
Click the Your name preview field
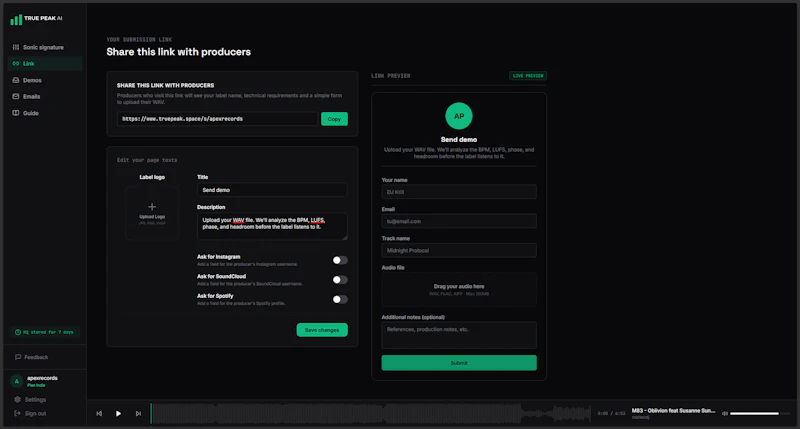coord(459,192)
